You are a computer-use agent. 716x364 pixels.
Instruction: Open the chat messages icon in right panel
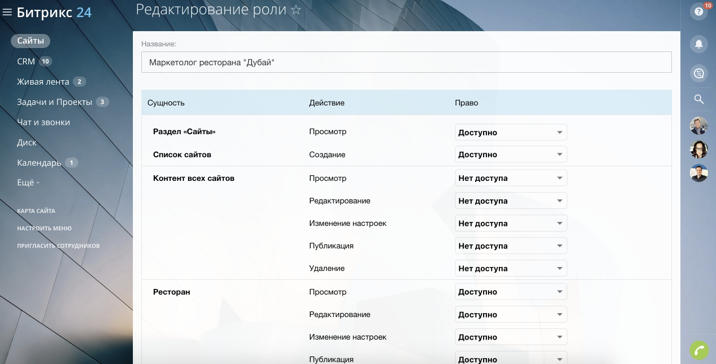point(699,73)
